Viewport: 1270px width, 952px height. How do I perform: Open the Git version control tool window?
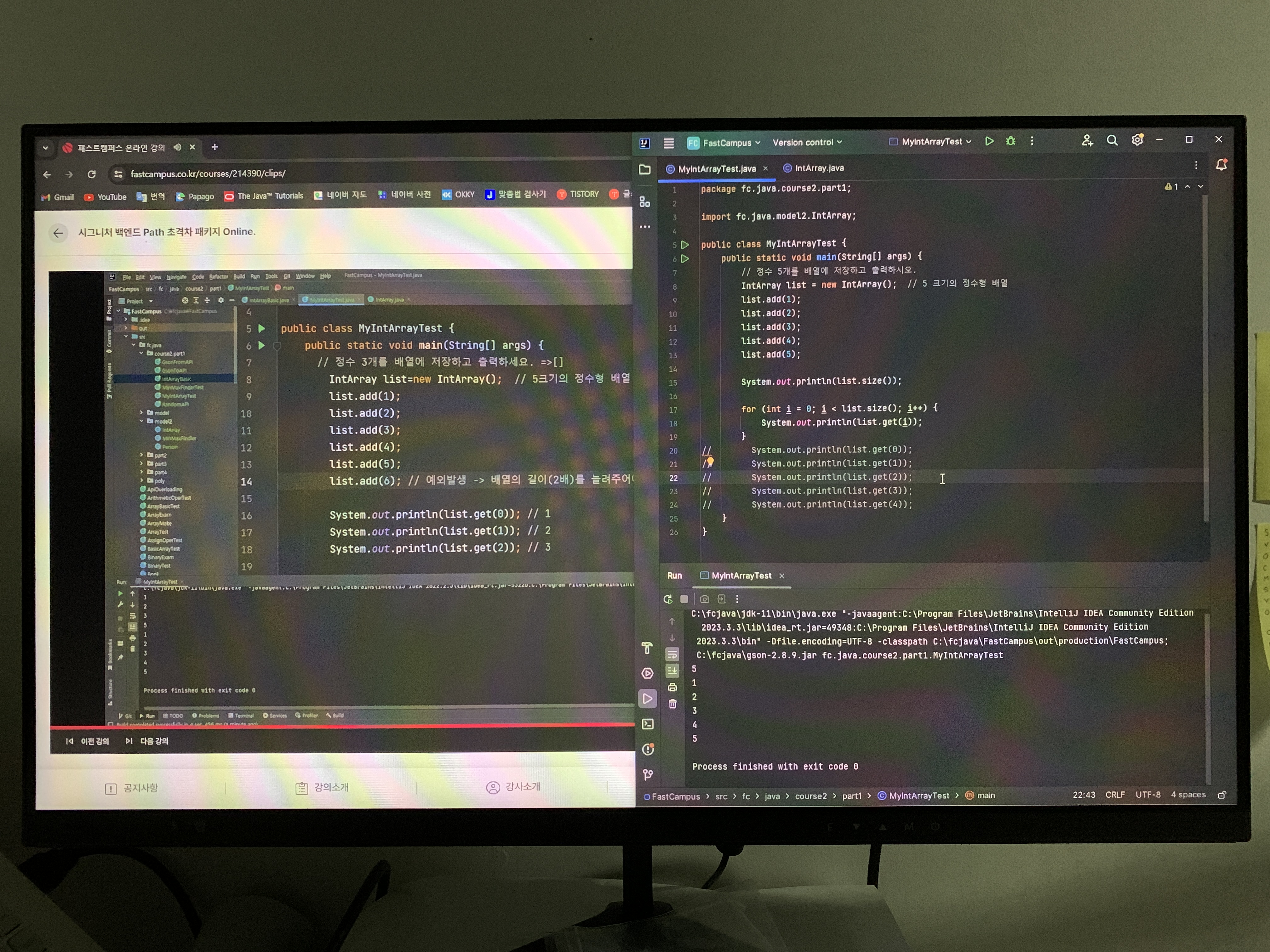[x=648, y=775]
